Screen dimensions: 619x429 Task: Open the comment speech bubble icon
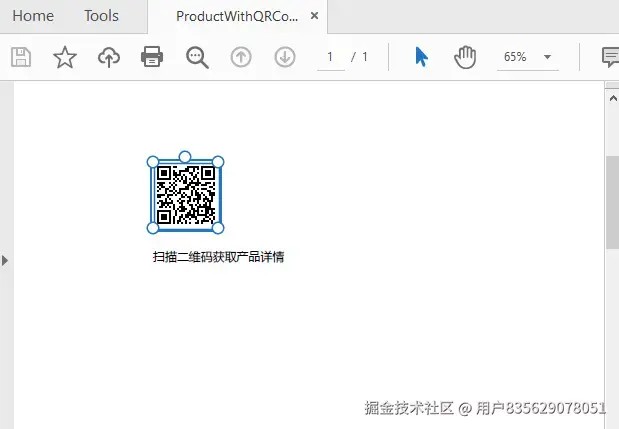click(610, 57)
